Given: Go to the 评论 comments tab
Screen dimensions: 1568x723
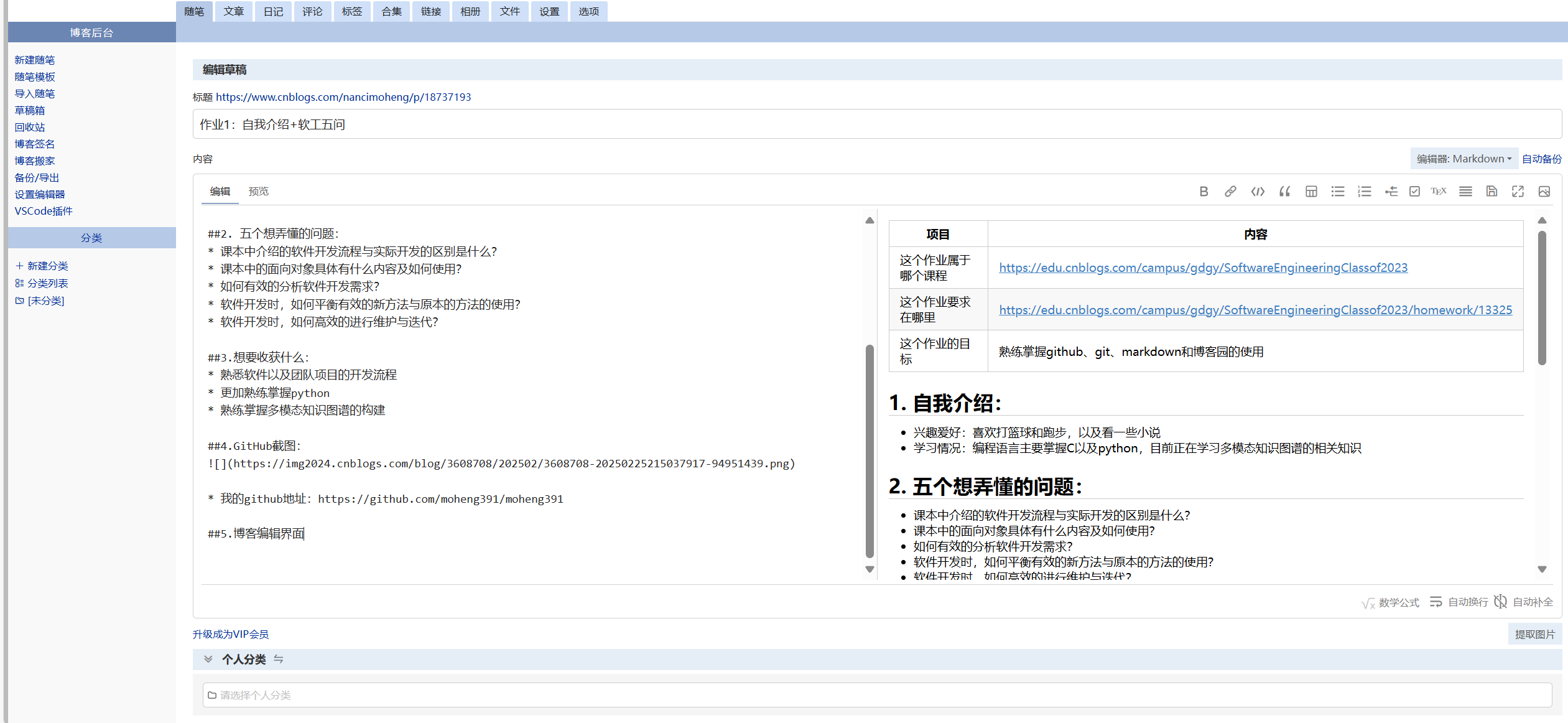Looking at the screenshot, I should click(x=312, y=11).
